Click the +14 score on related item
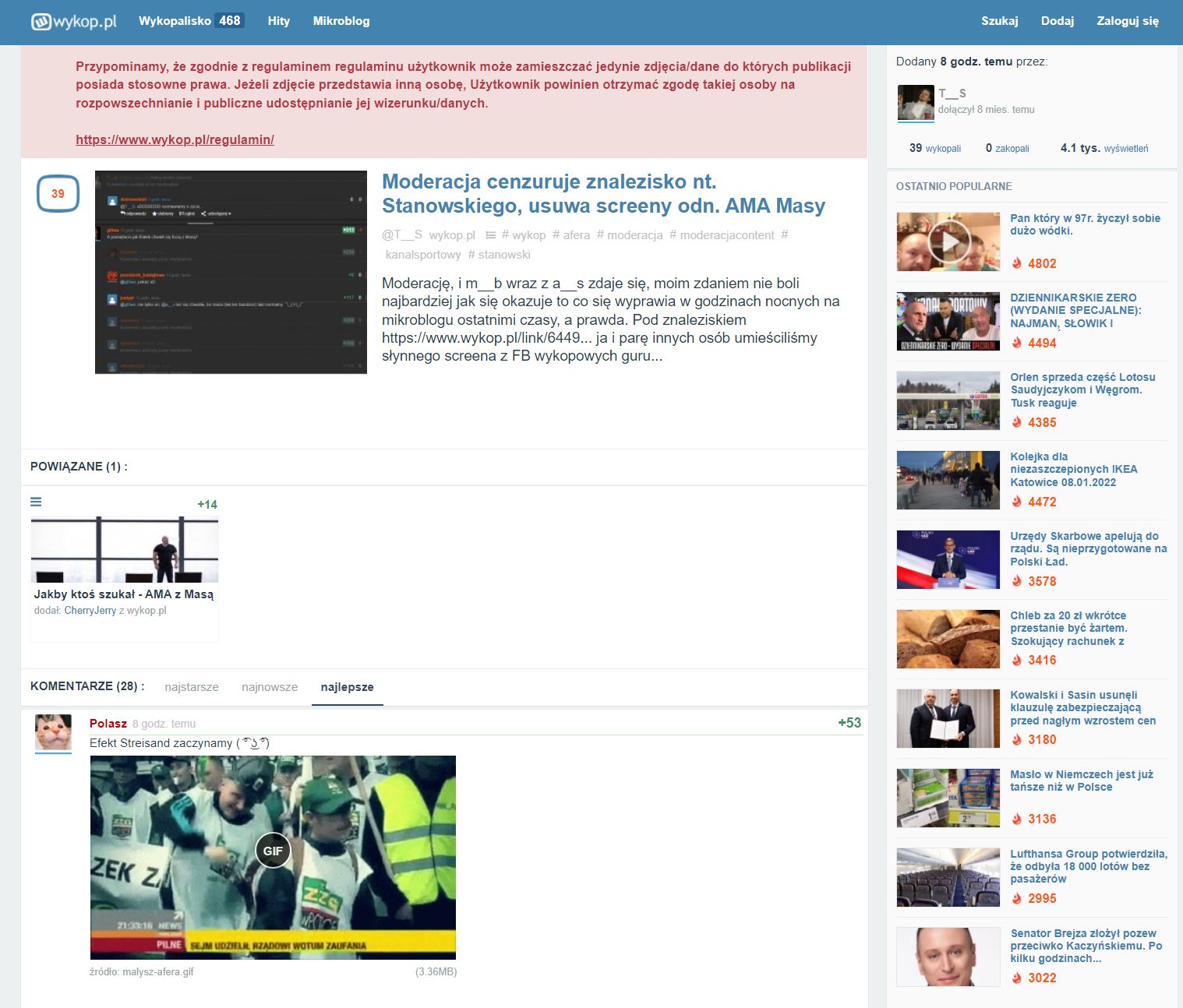Image resolution: width=1183 pixels, height=1008 pixels. tap(207, 504)
